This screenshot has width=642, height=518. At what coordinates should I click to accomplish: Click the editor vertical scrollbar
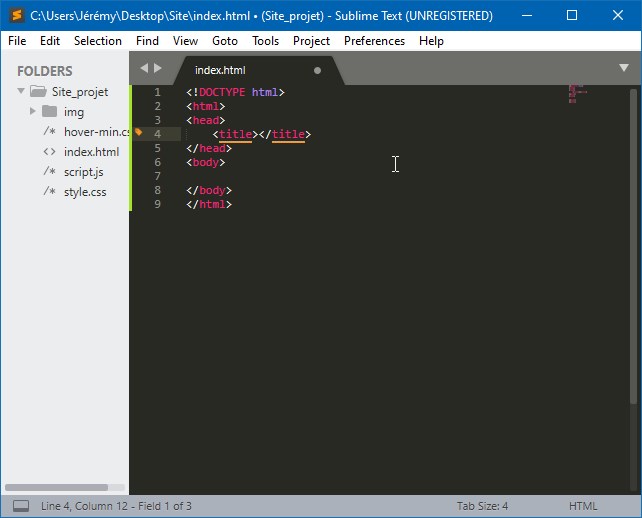click(634, 246)
